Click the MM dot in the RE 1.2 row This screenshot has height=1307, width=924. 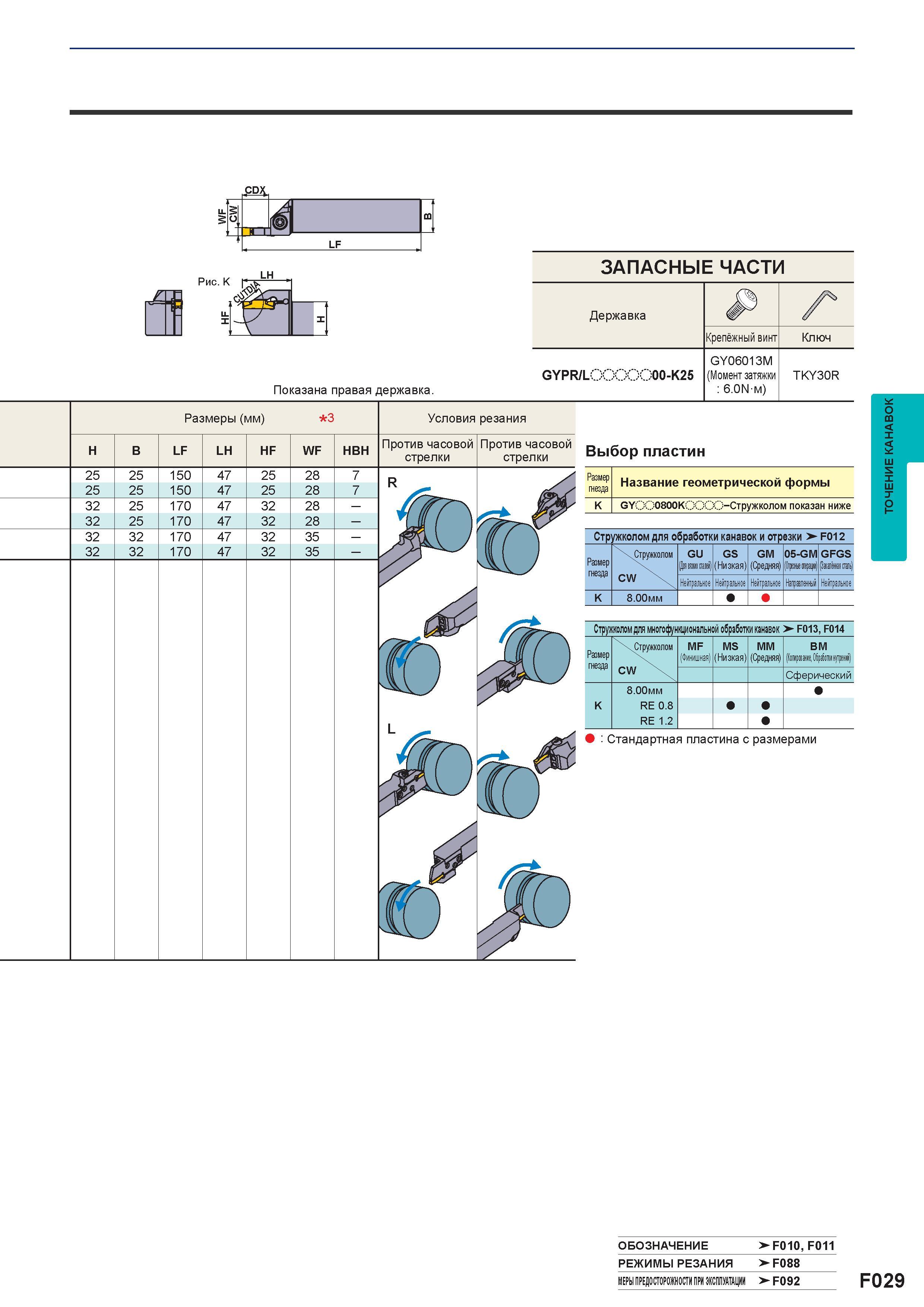click(x=765, y=721)
